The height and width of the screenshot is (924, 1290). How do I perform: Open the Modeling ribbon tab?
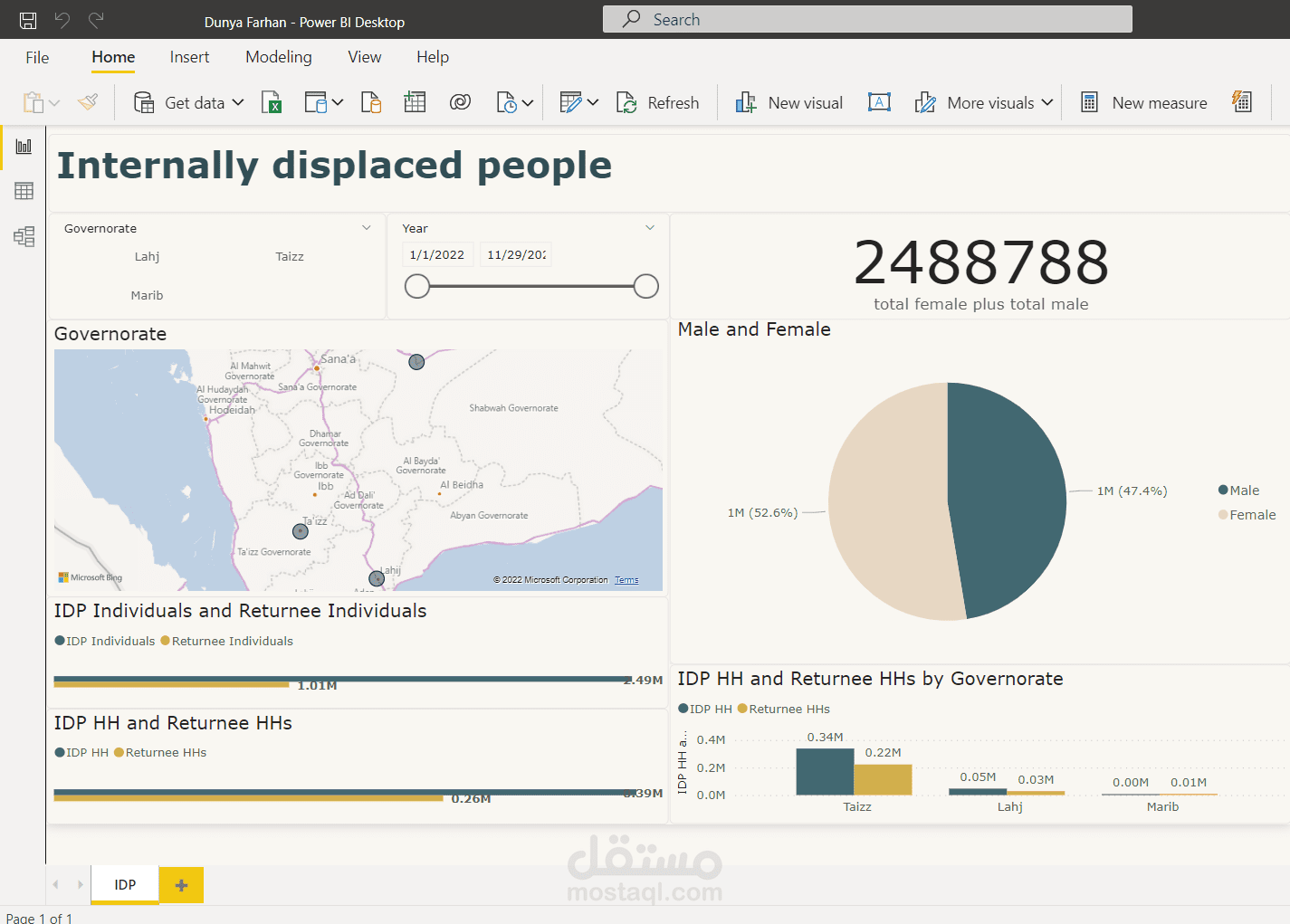279,57
